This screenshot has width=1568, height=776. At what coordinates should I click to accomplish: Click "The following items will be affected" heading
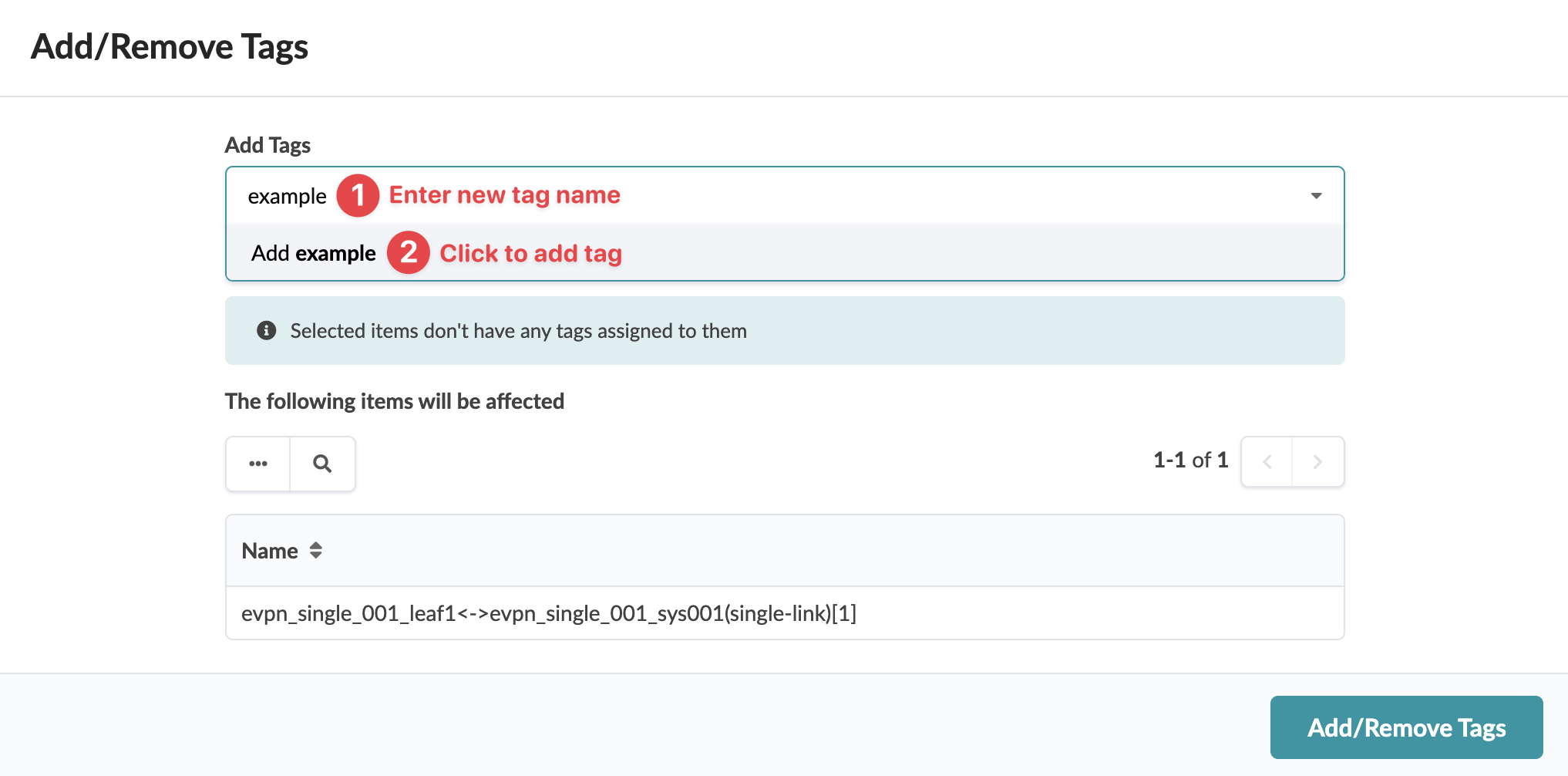click(395, 401)
